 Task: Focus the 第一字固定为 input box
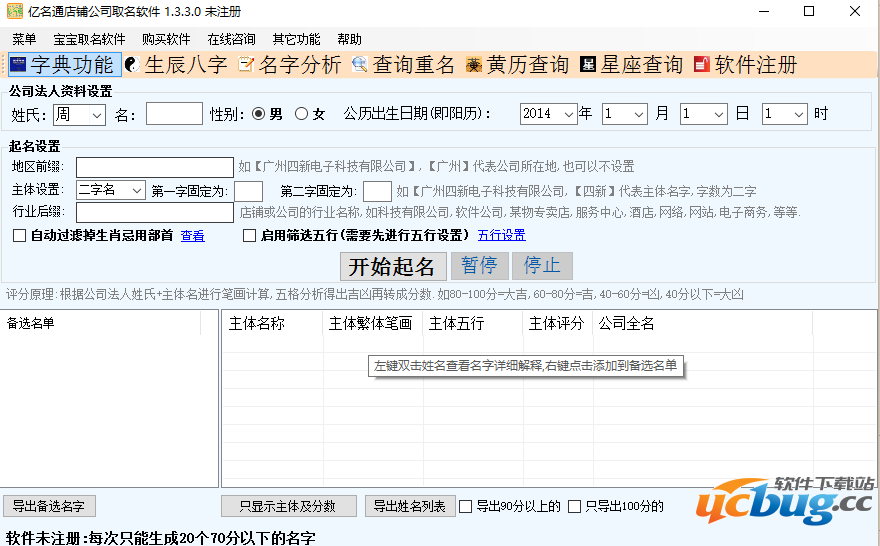point(249,191)
